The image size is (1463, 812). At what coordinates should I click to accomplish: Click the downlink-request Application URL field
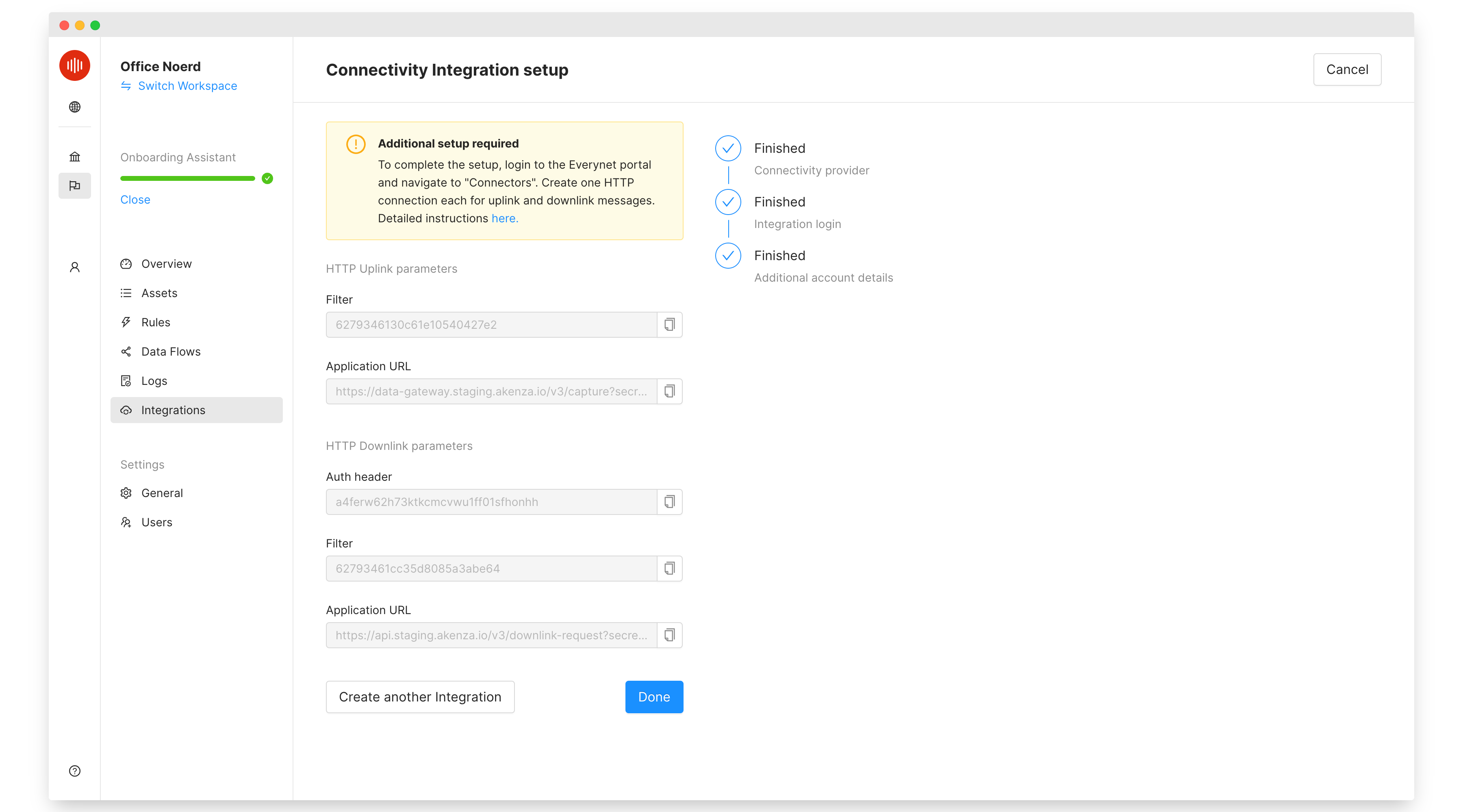tap(491, 635)
